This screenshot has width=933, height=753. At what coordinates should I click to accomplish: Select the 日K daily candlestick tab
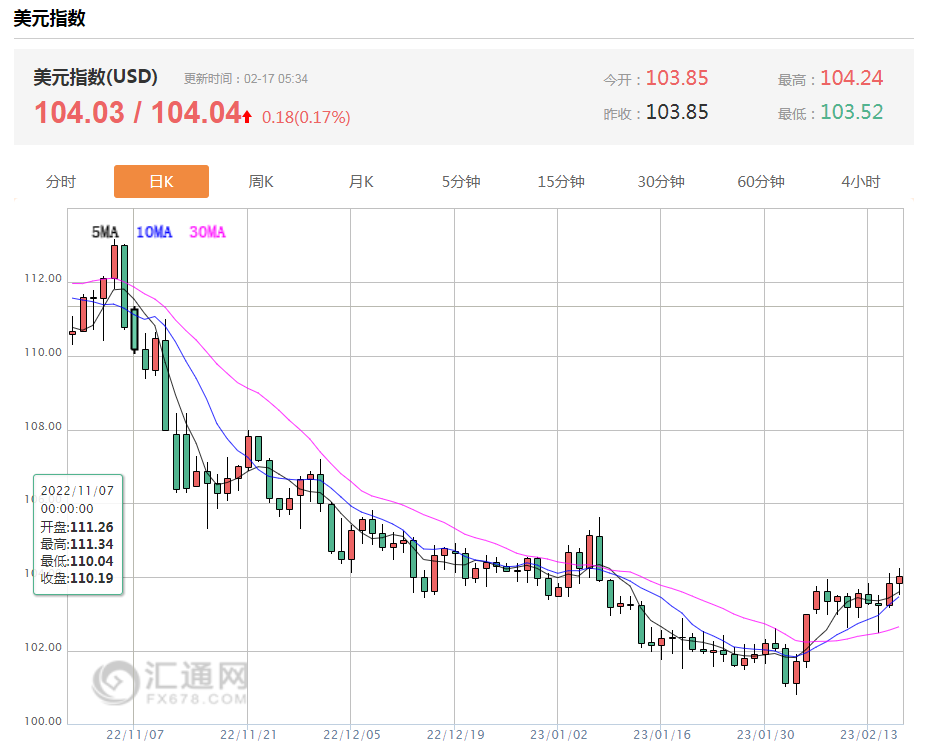click(x=161, y=182)
